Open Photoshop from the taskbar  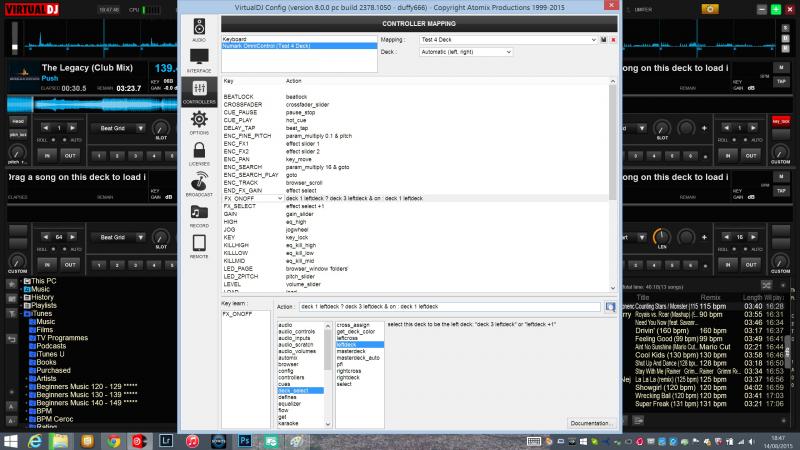[x=245, y=441]
